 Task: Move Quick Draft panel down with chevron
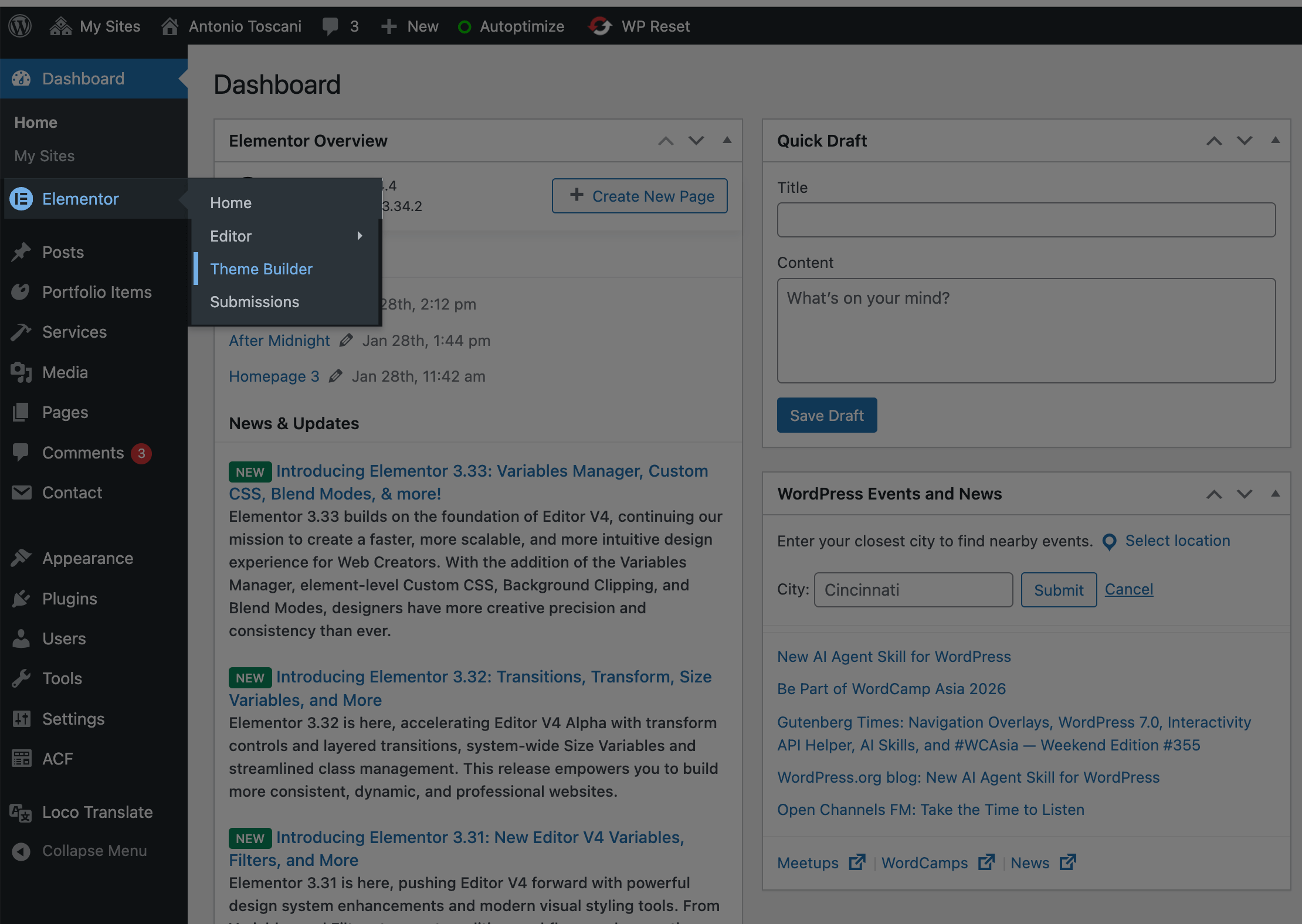point(1245,141)
